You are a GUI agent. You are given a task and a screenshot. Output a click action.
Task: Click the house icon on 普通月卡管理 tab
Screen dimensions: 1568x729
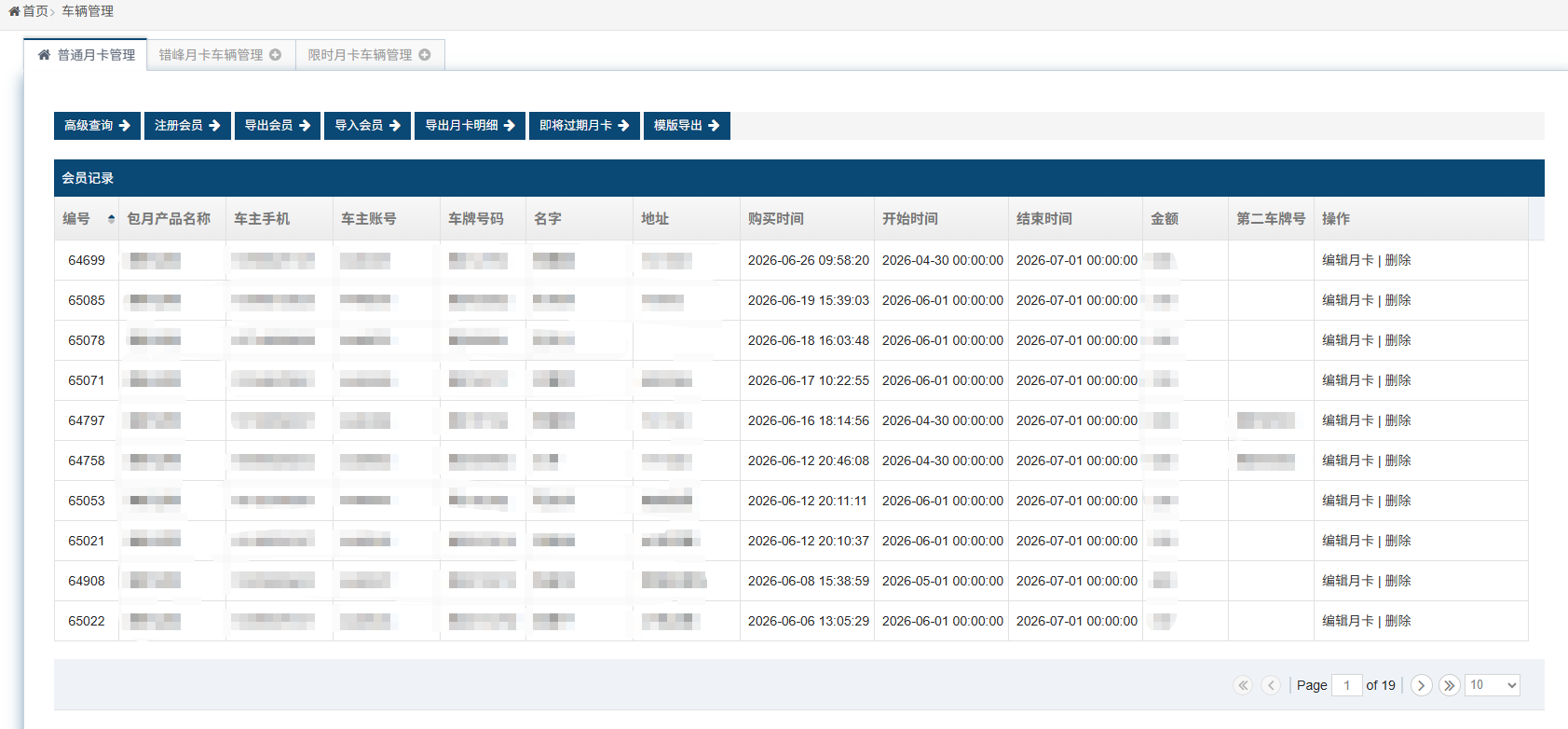(44, 55)
